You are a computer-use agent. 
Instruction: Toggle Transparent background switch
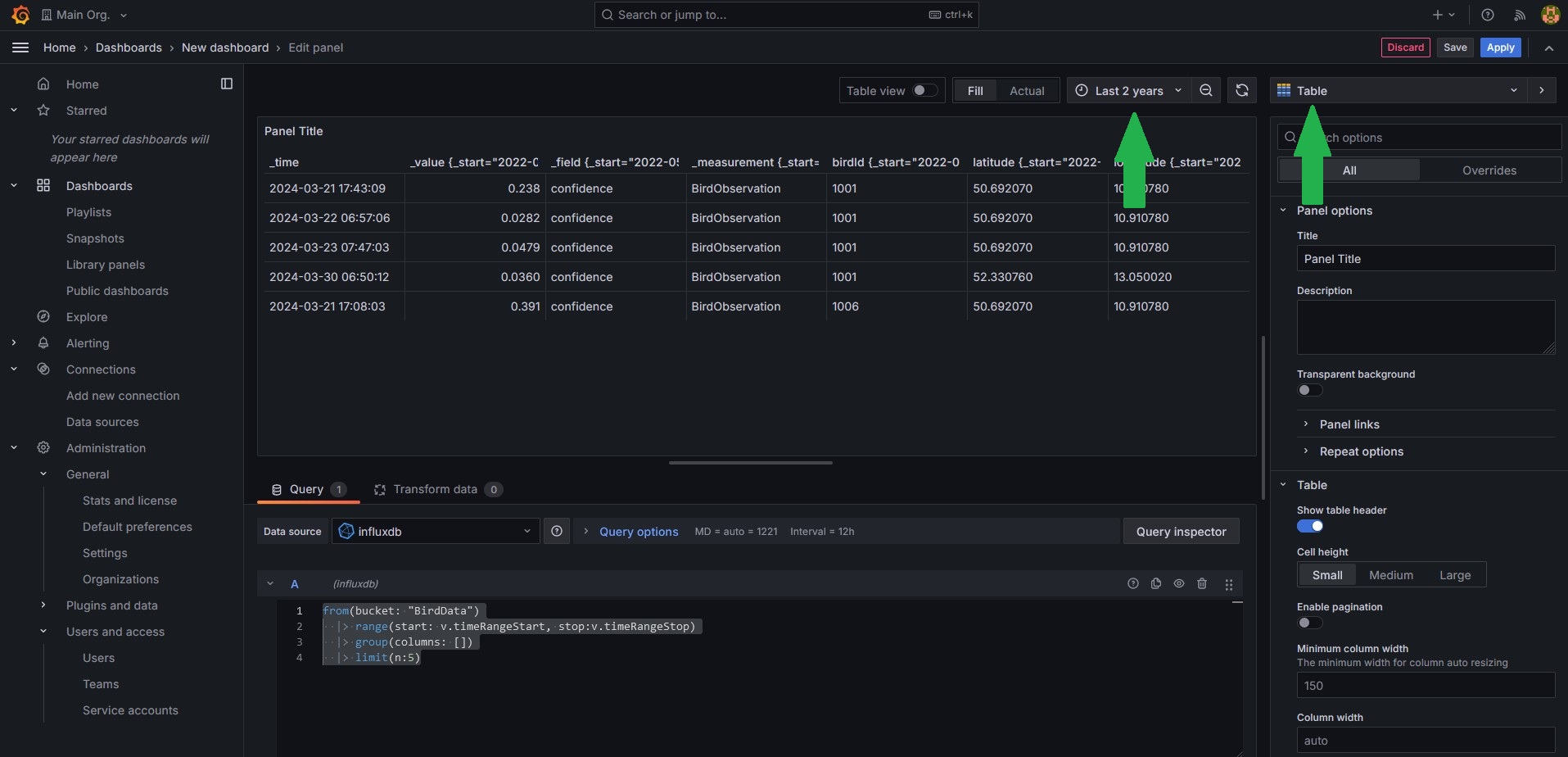tap(1309, 390)
